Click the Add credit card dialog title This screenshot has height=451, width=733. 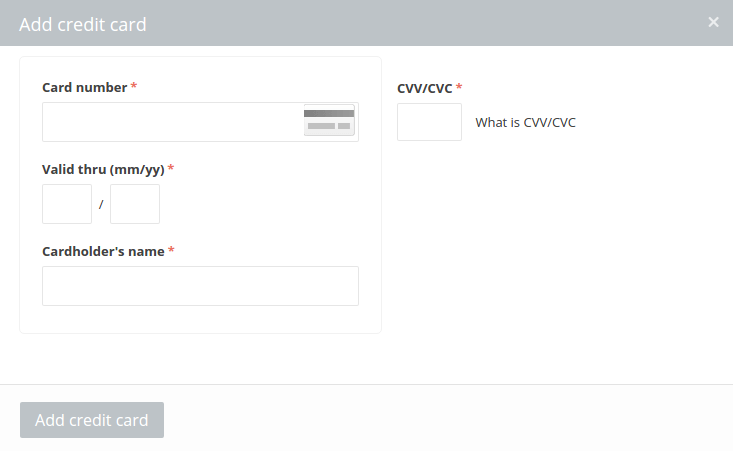[x=83, y=24]
